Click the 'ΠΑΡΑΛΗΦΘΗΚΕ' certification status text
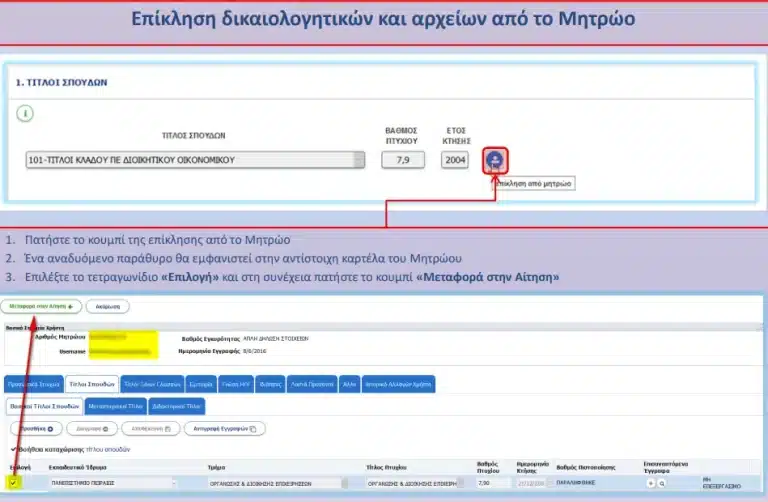768x502 pixels. (576, 483)
